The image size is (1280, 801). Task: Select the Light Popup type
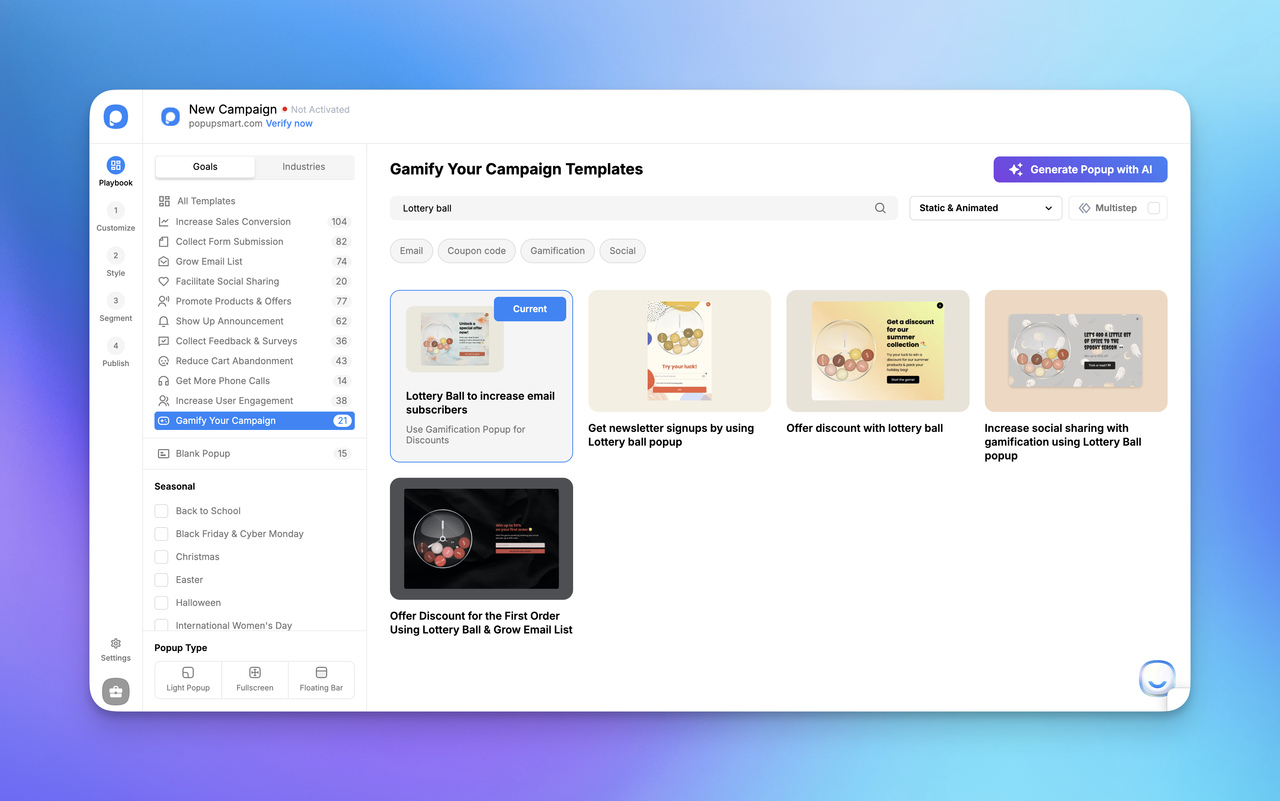pos(187,679)
